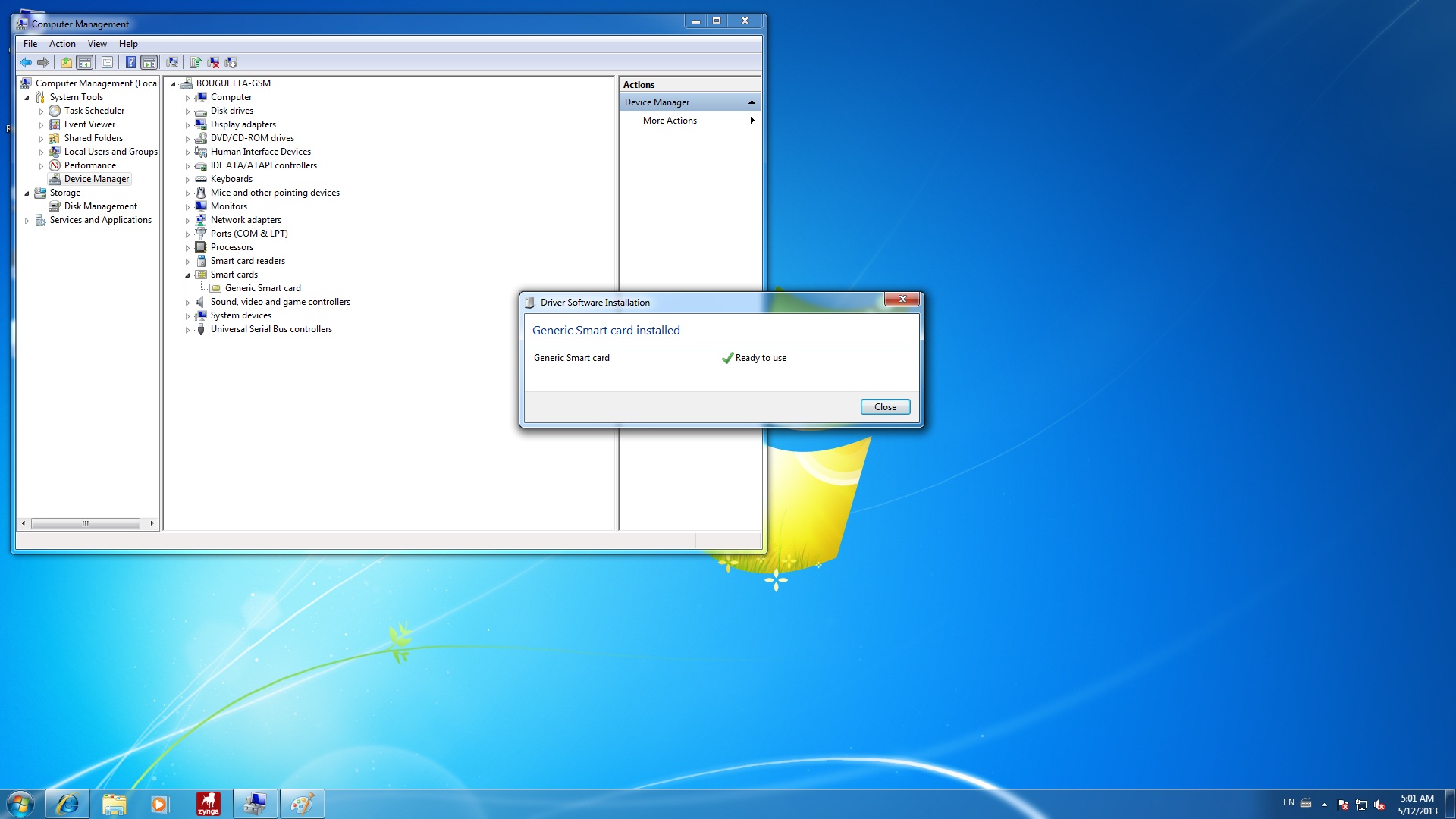Screen dimensions: 1456x819
Task: Click Update Driver Software toolbar icon
Action: [196, 63]
